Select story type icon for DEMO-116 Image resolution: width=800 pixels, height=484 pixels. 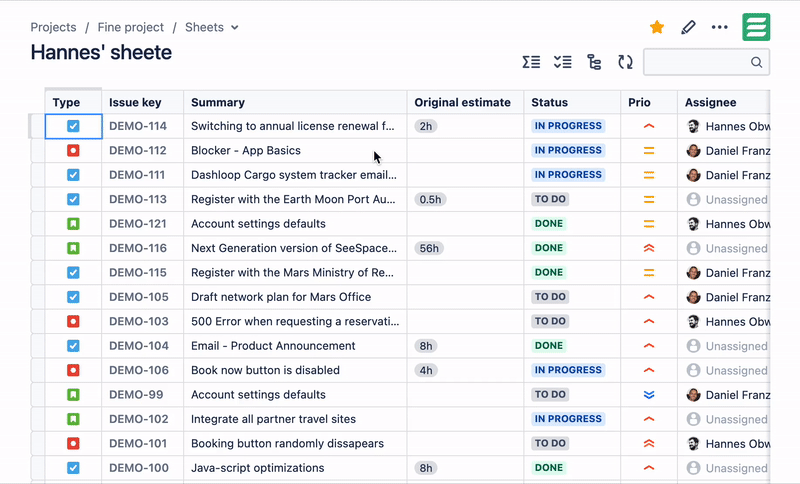73,248
